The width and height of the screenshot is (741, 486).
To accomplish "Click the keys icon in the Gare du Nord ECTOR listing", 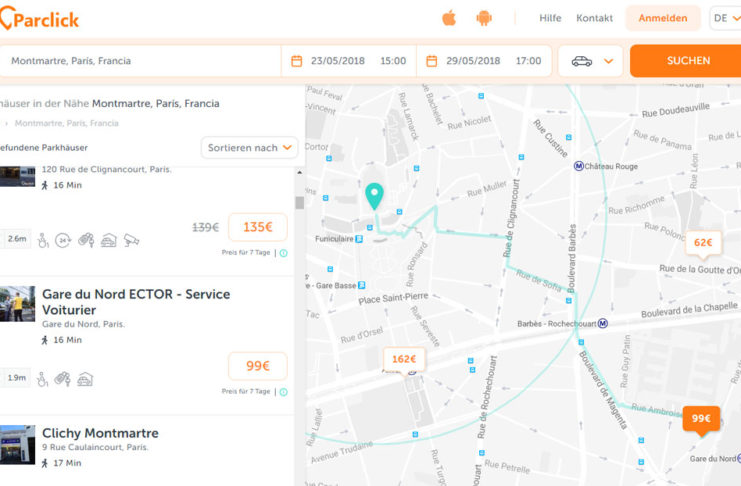I will point(62,379).
